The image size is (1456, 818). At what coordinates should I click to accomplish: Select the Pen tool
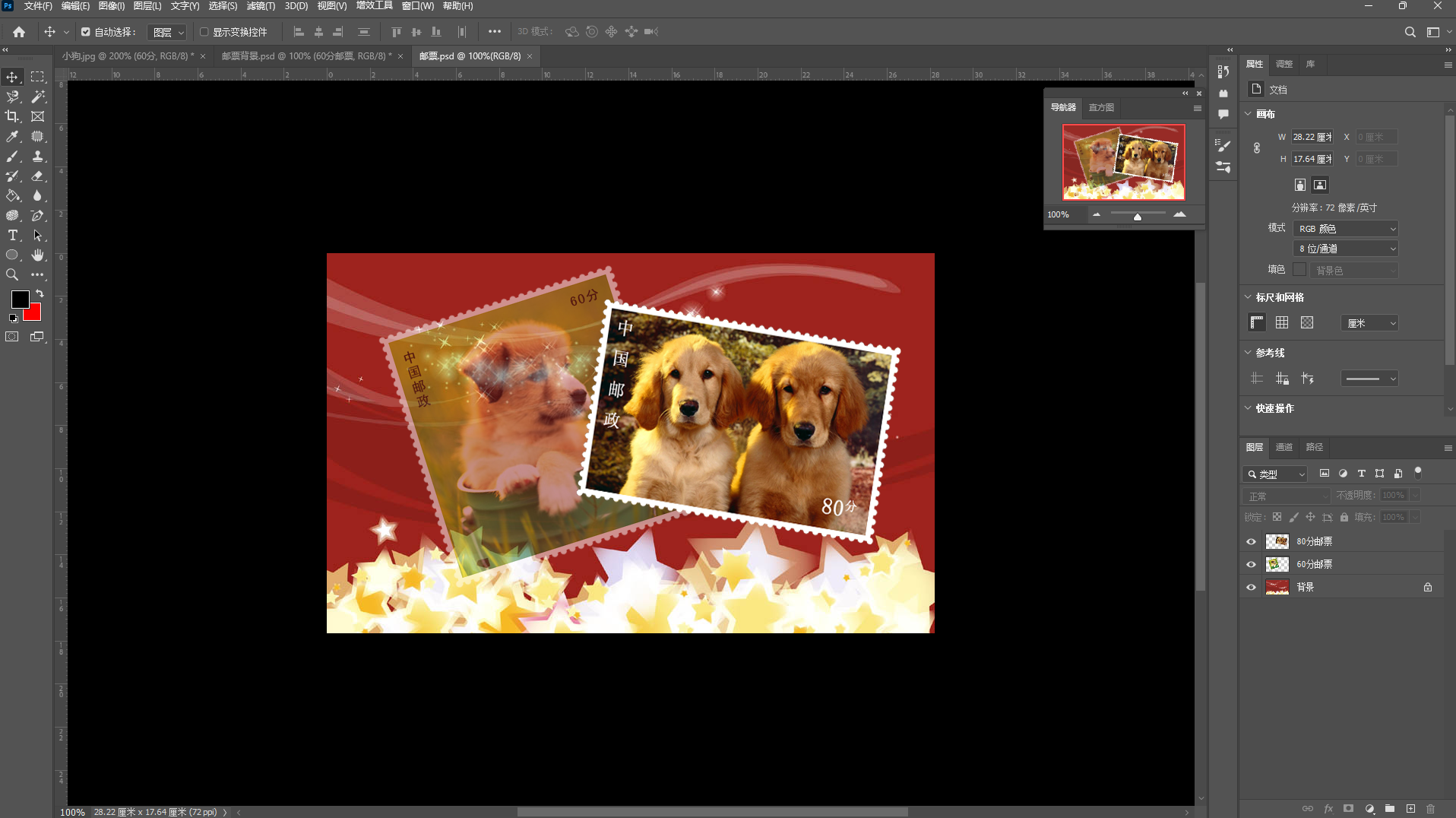click(37, 216)
